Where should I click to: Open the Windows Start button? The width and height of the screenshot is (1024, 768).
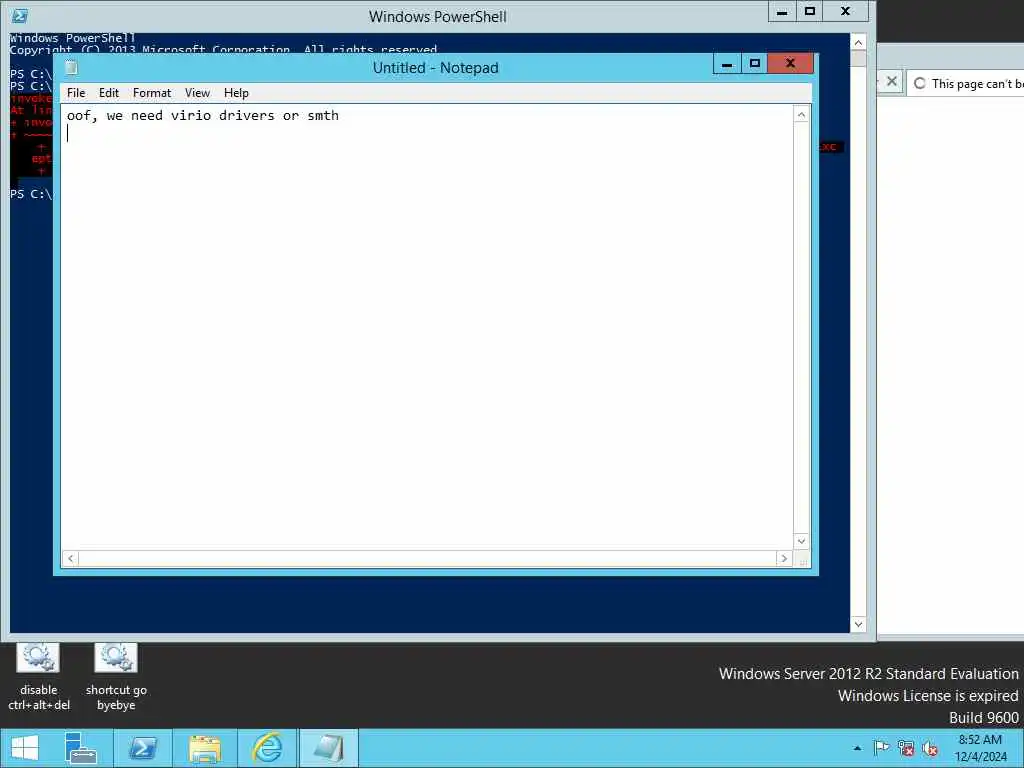[x=25, y=748]
